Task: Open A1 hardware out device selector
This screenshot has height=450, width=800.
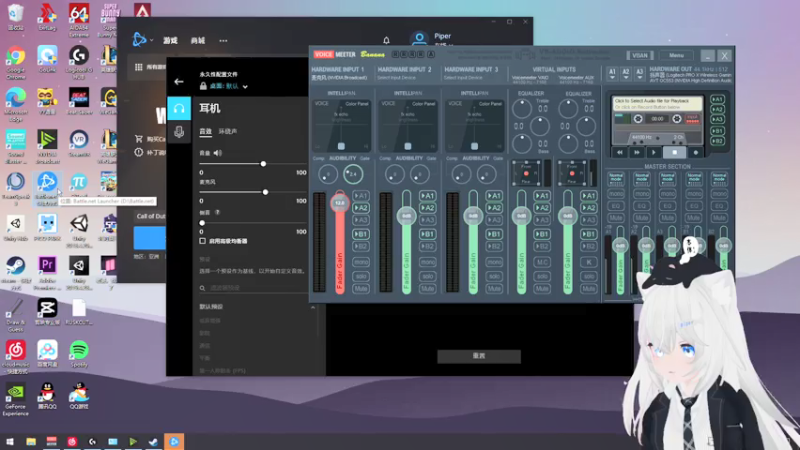Action: coord(612,74)
